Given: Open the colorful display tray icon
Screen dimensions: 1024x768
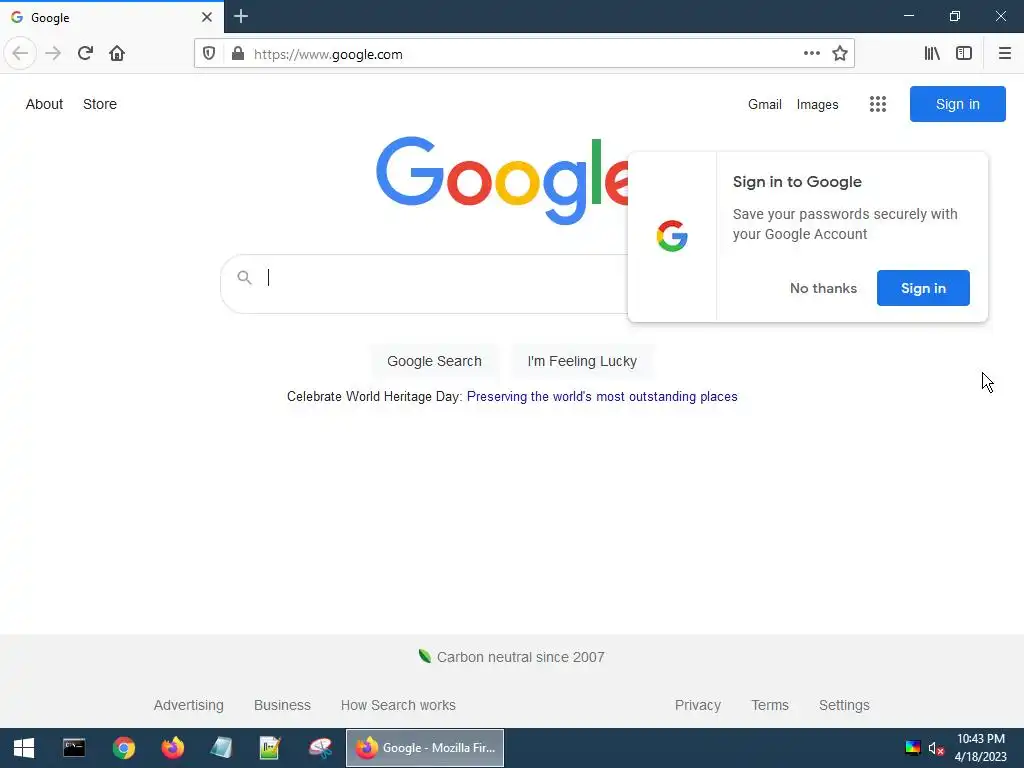Looking at the screenshot, I should tap(913, 748).
